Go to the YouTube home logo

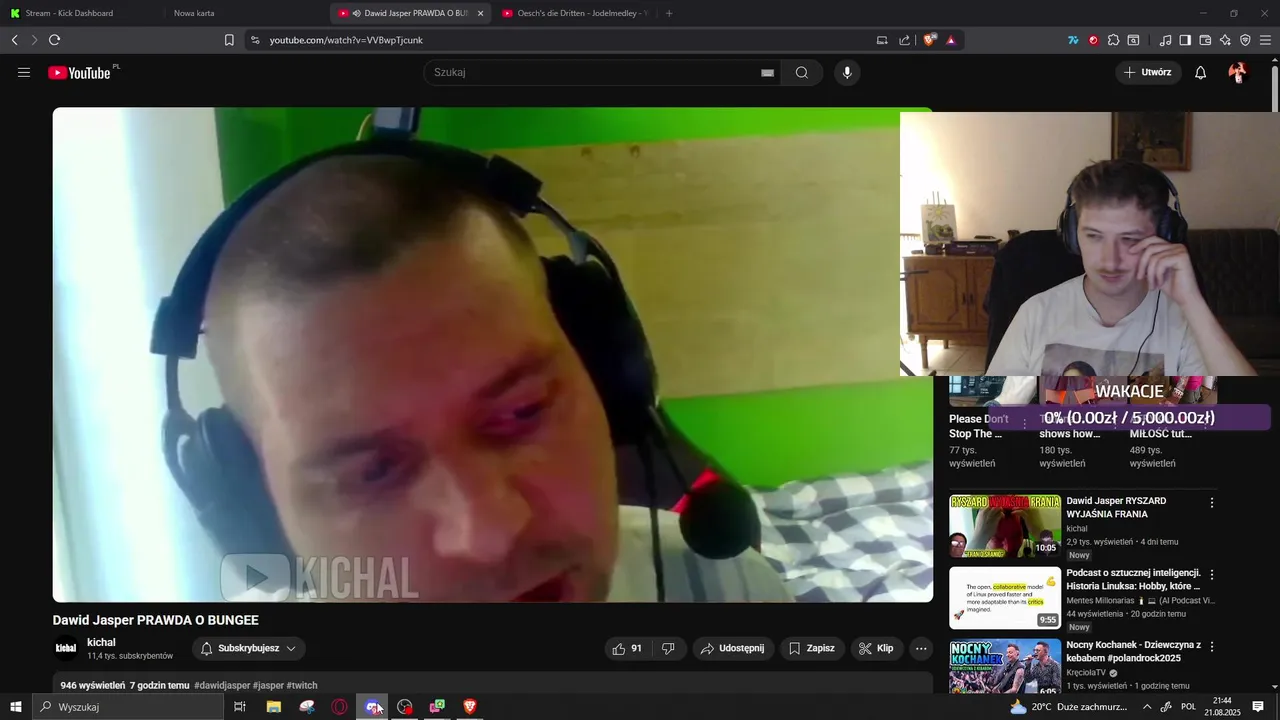click(80, 73)
